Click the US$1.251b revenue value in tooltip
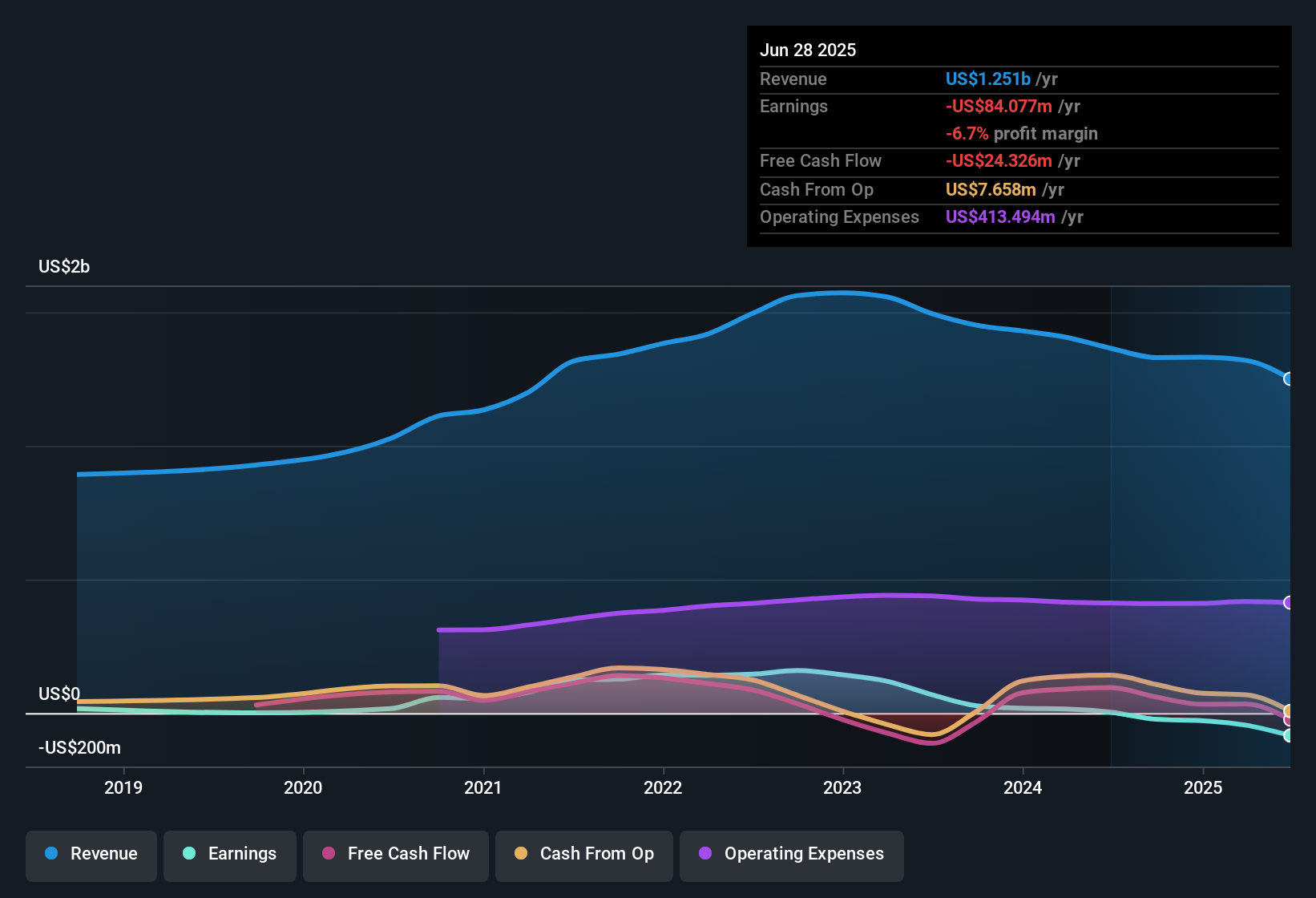The width and height of the screenshot is (1316, 898). point(987,79)
